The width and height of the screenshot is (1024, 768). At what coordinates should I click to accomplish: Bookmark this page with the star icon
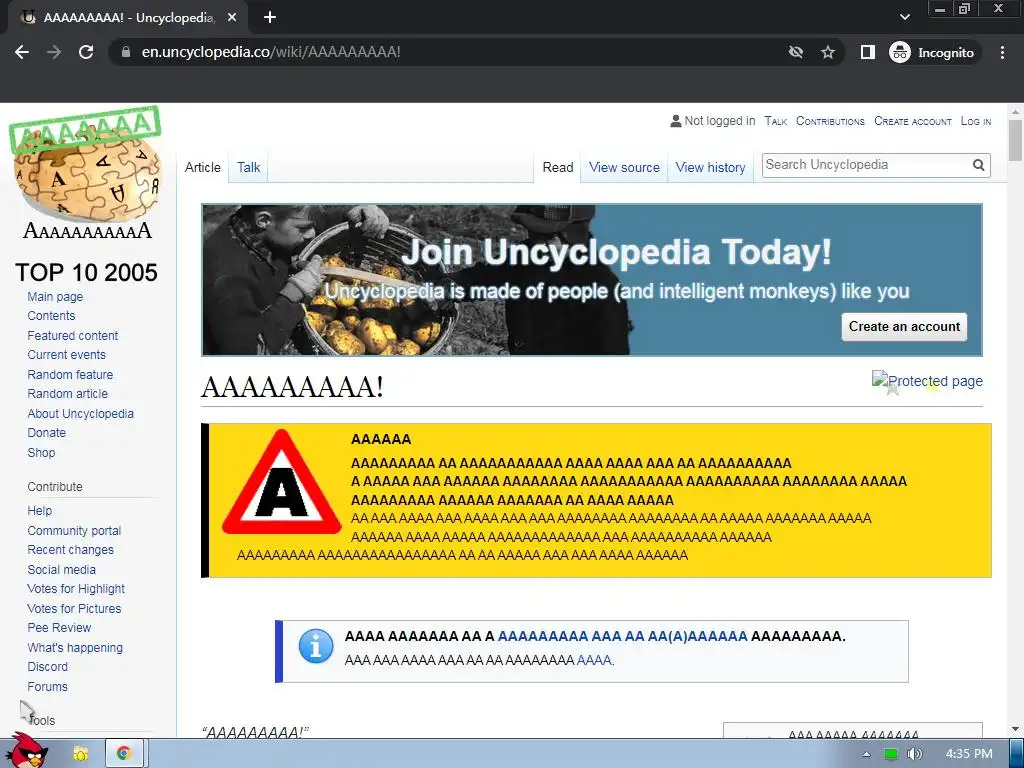(x=827, y=52)
